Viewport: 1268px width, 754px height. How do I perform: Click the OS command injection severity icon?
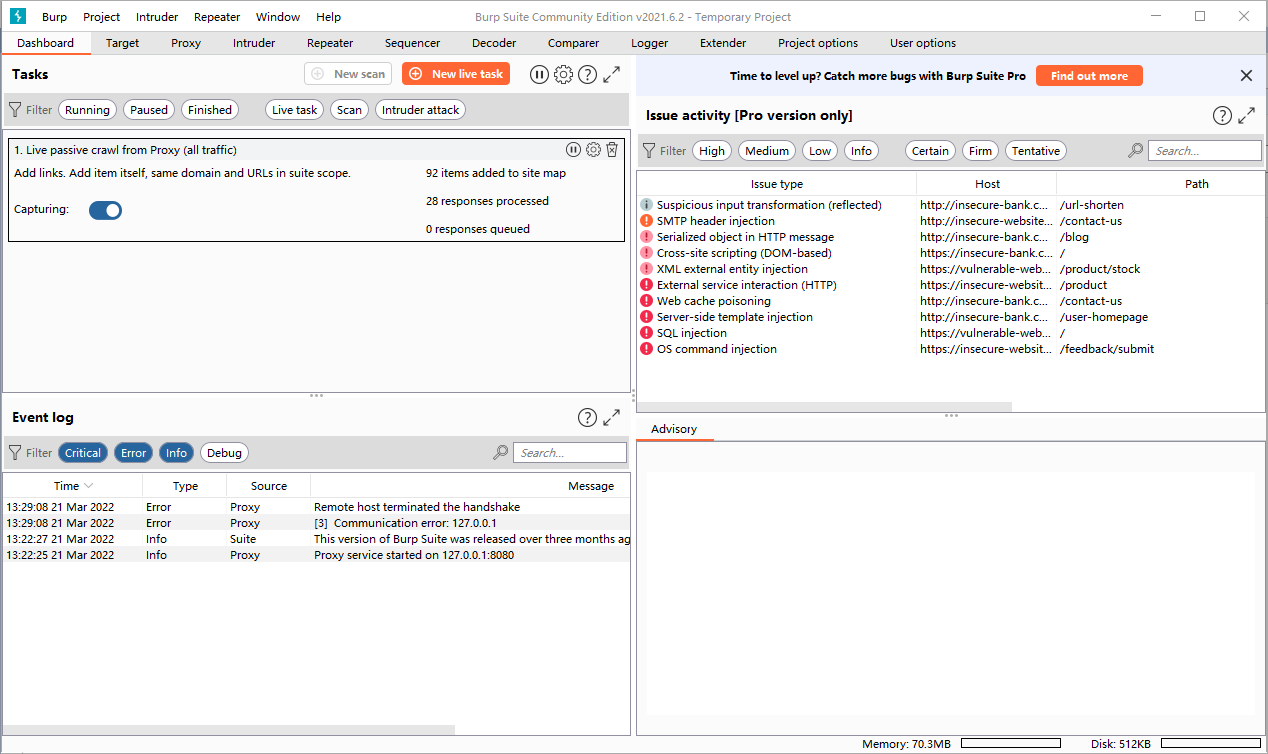point(646,349)
